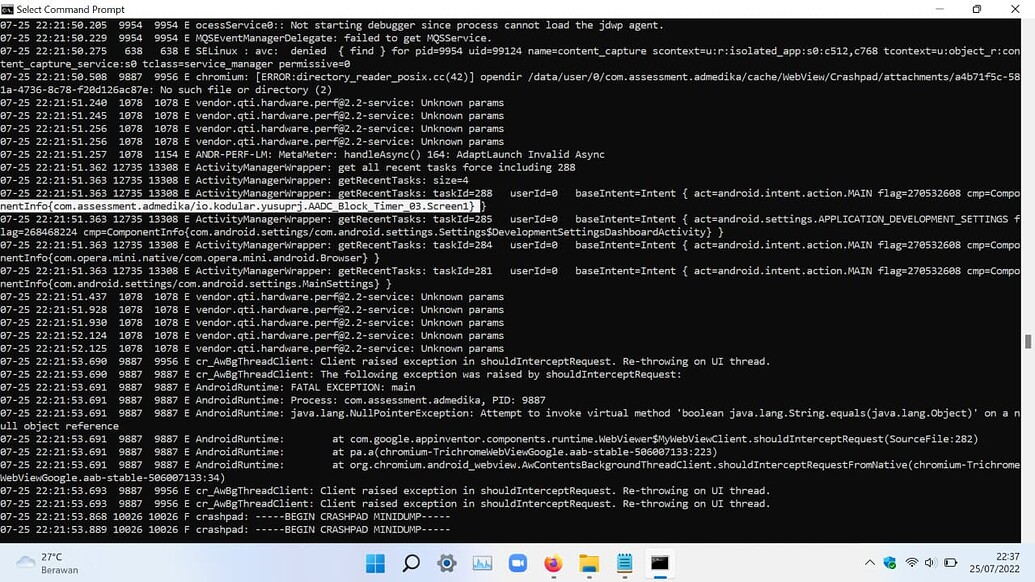Switch to Firefox browser
Screen dimensions: 1035x582
tap(553, 564)
